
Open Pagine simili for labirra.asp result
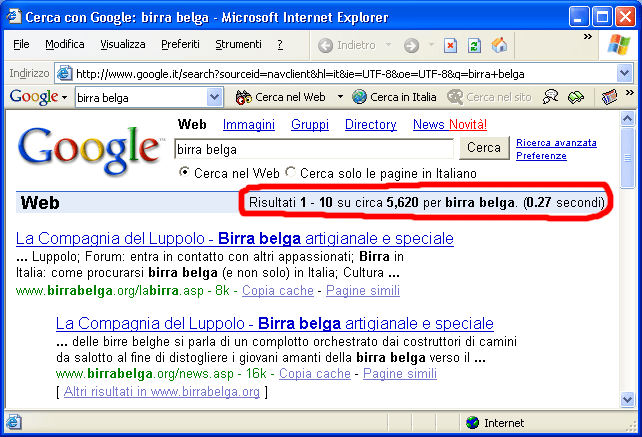coord(363,290)
